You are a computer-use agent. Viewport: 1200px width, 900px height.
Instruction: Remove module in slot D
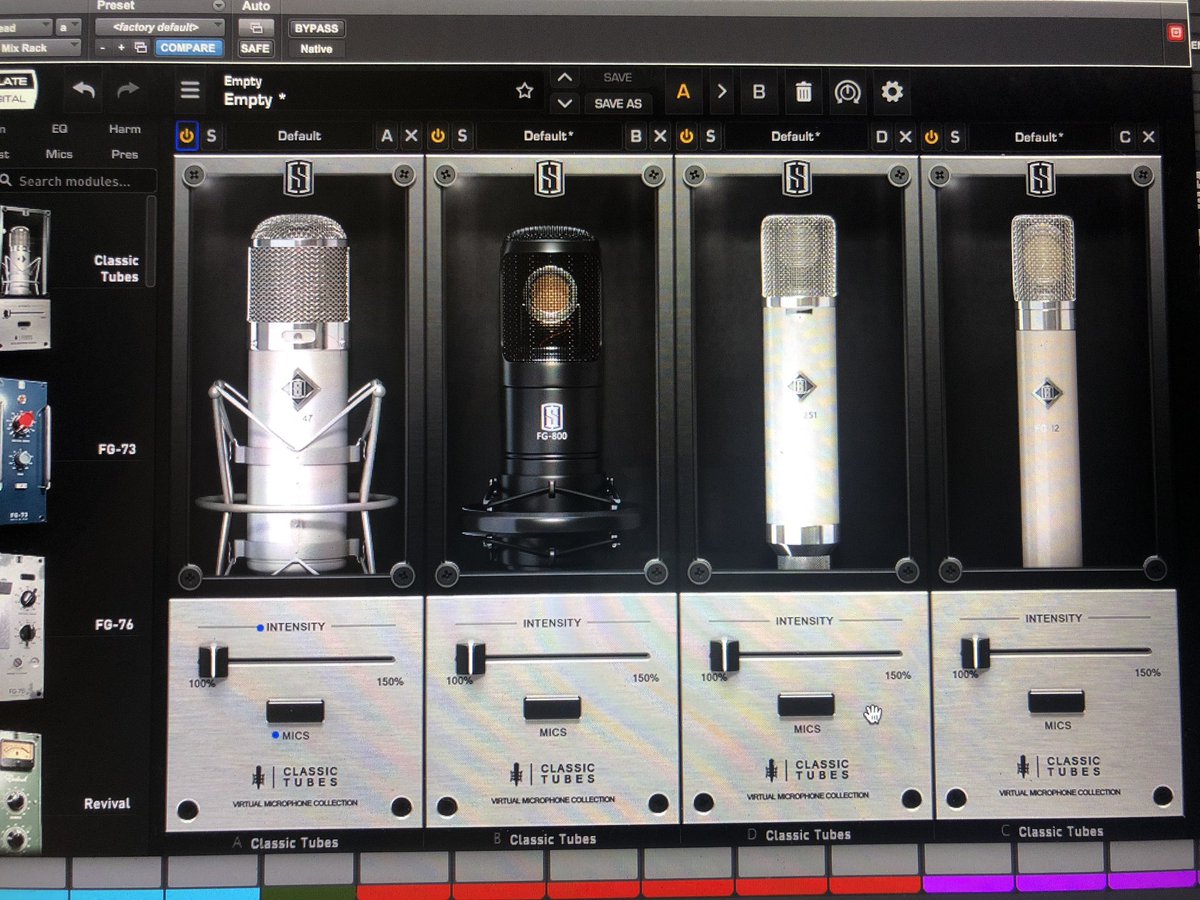pos(905,136)
